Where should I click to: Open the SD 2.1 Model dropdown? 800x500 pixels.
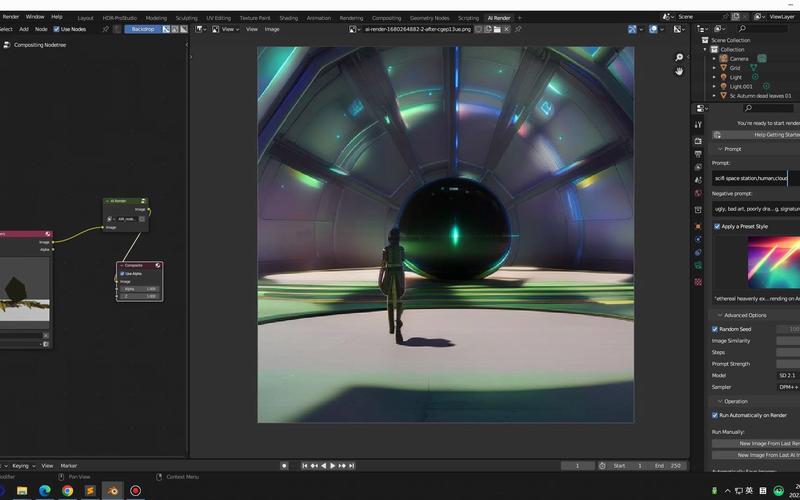[788, 376]
